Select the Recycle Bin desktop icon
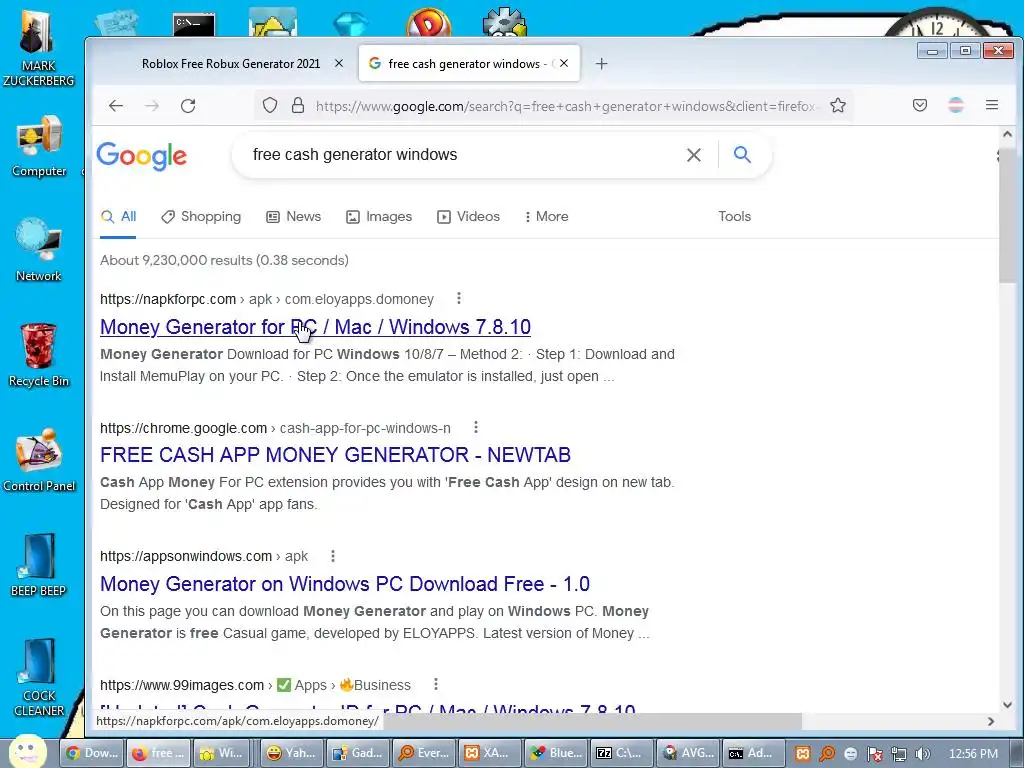Image resolution: width=1024 pixels, height=768 pixels. pyautogui.click(x=39, y=355)
